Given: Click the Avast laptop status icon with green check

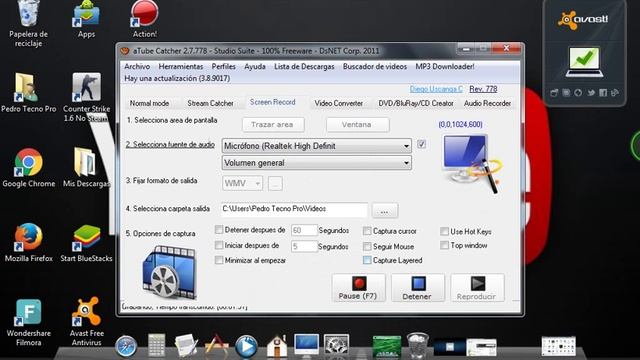Looking at the screenshot, I should (x=584, y=61).
